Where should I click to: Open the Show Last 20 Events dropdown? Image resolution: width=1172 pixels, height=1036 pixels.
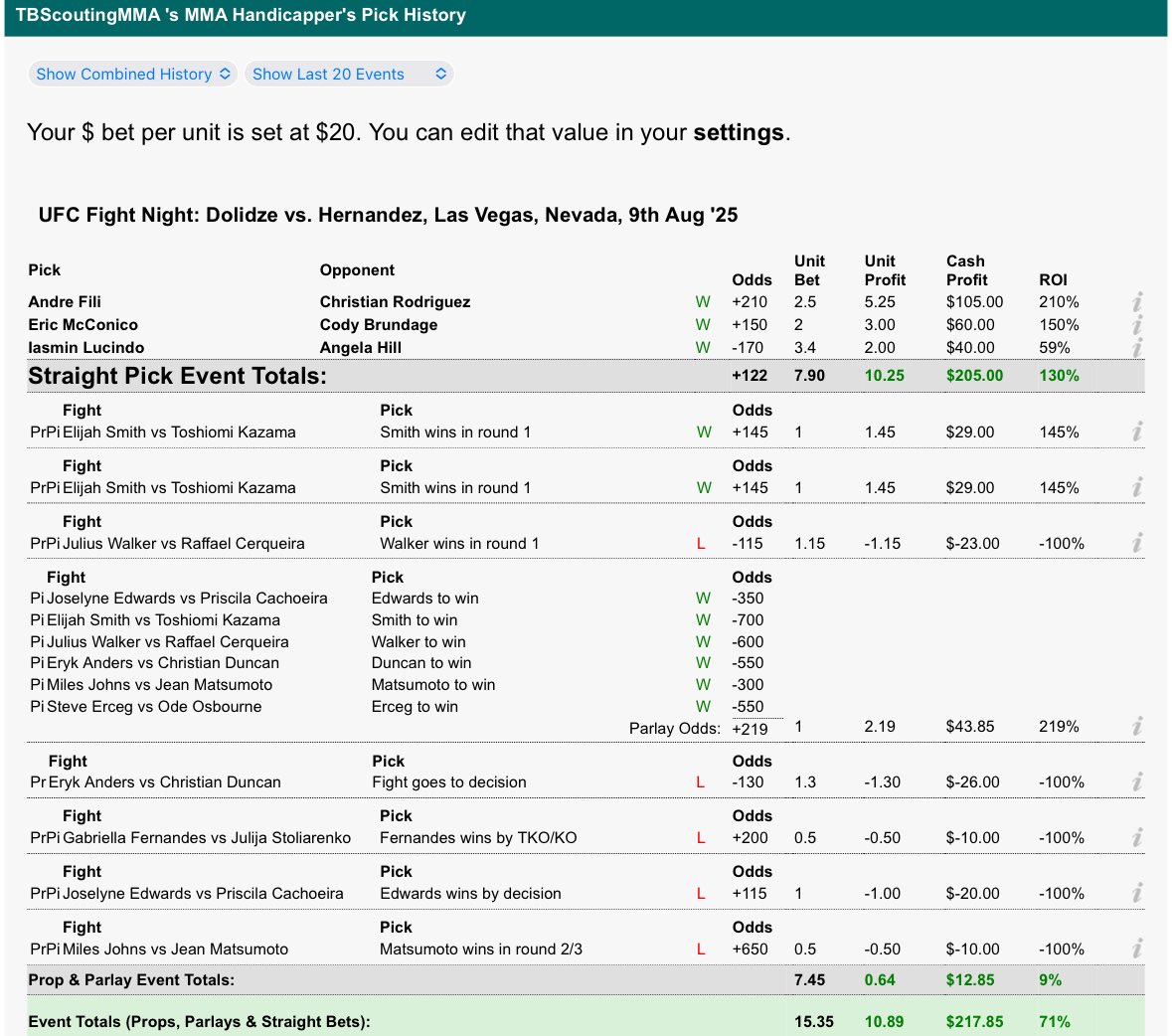[349, 74]
